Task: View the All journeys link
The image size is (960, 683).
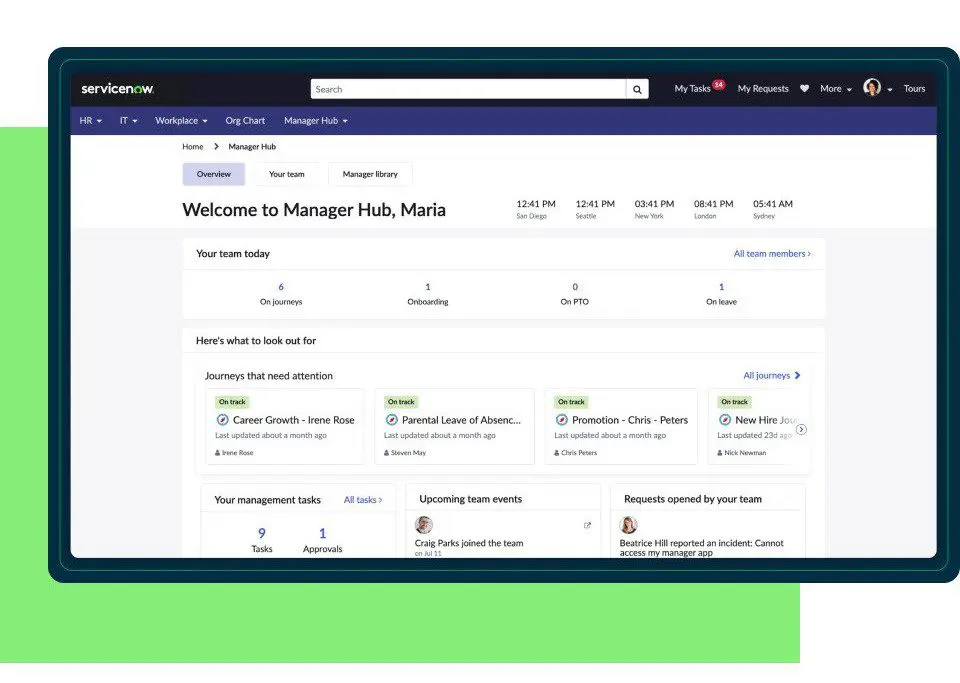Action: pos(771,376)
